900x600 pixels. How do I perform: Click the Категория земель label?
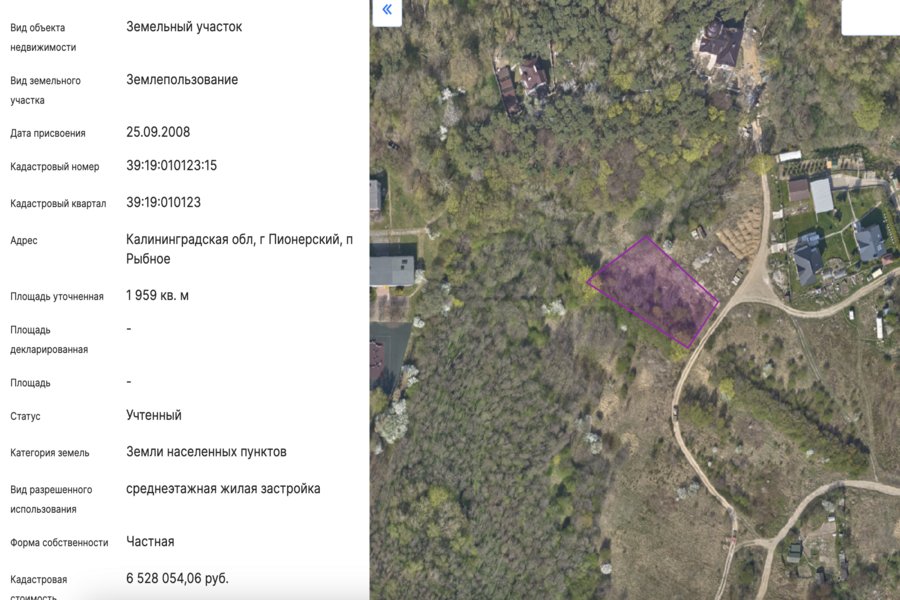[x=50, y=453]
